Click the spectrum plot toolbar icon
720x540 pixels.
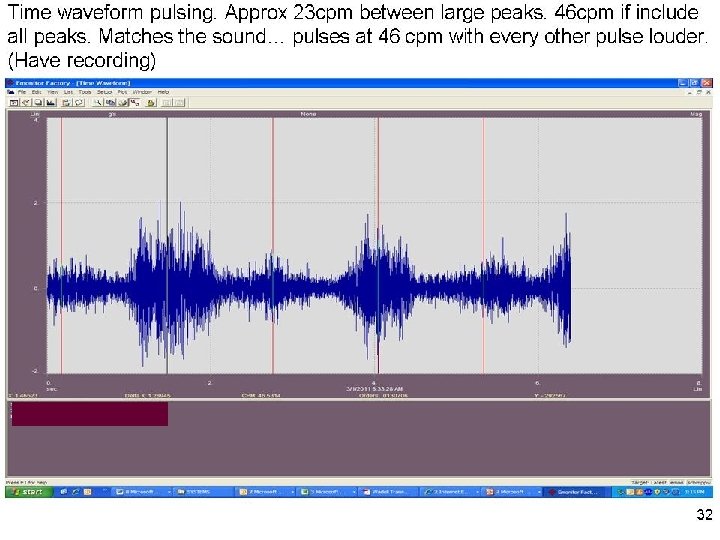pos(51,103)
